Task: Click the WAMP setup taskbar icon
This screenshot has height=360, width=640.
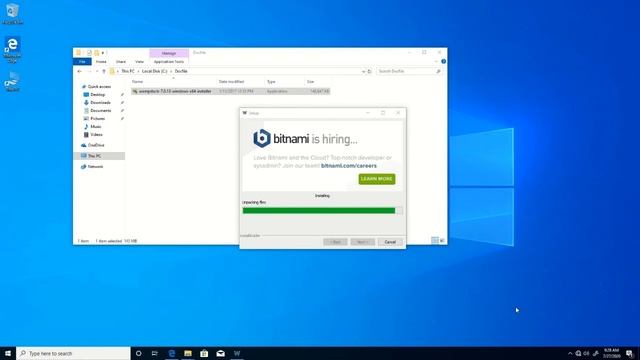Action: point(237,353)
